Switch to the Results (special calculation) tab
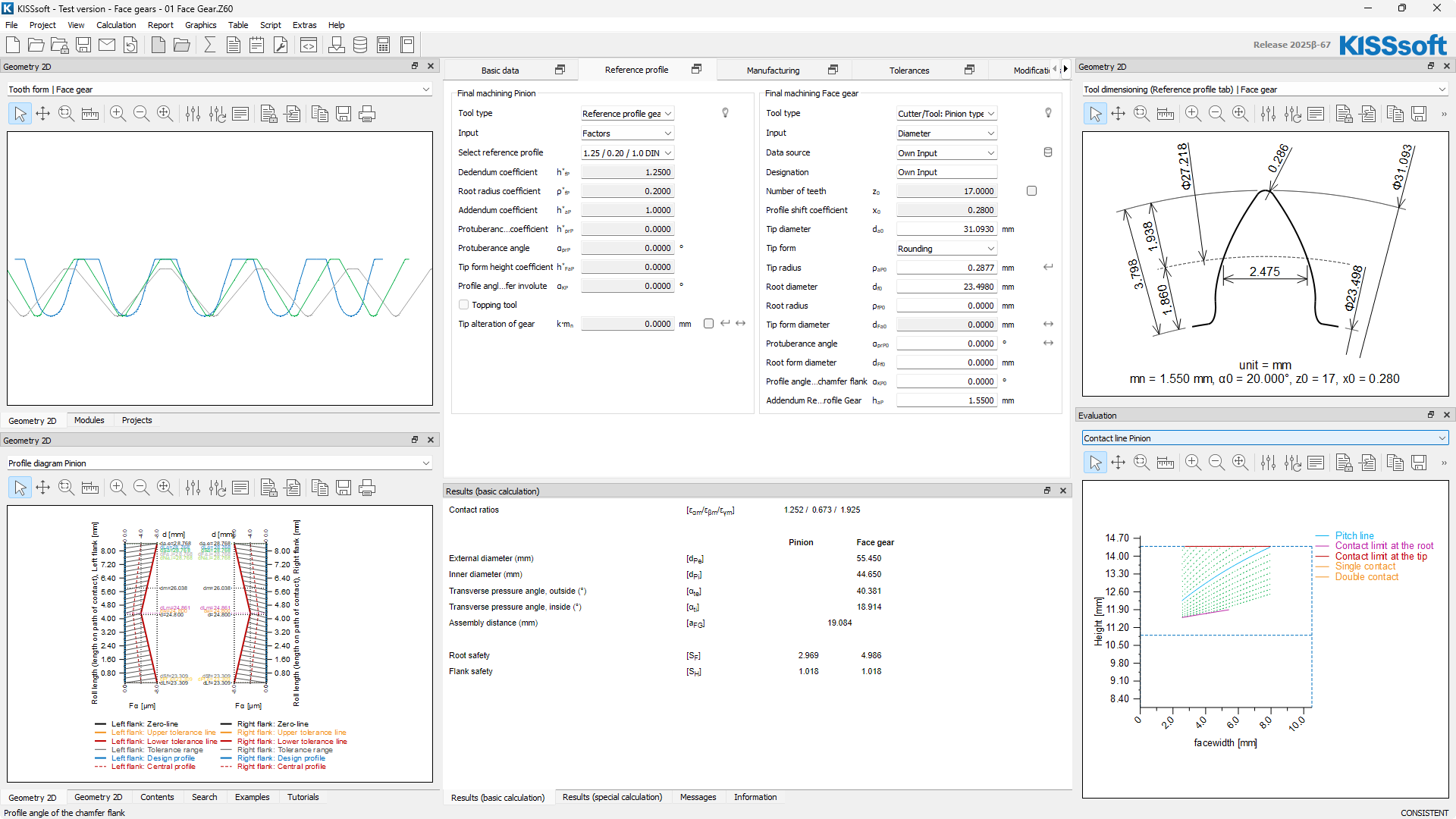The height and width of the screenshot is (819, 1456). (x=612, y=797)
